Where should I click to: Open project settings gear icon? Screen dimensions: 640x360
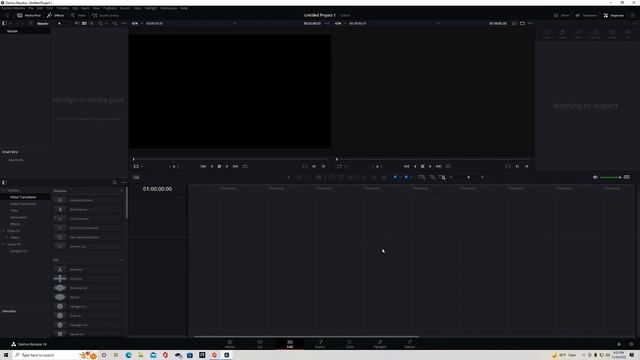tap(631, 344)
